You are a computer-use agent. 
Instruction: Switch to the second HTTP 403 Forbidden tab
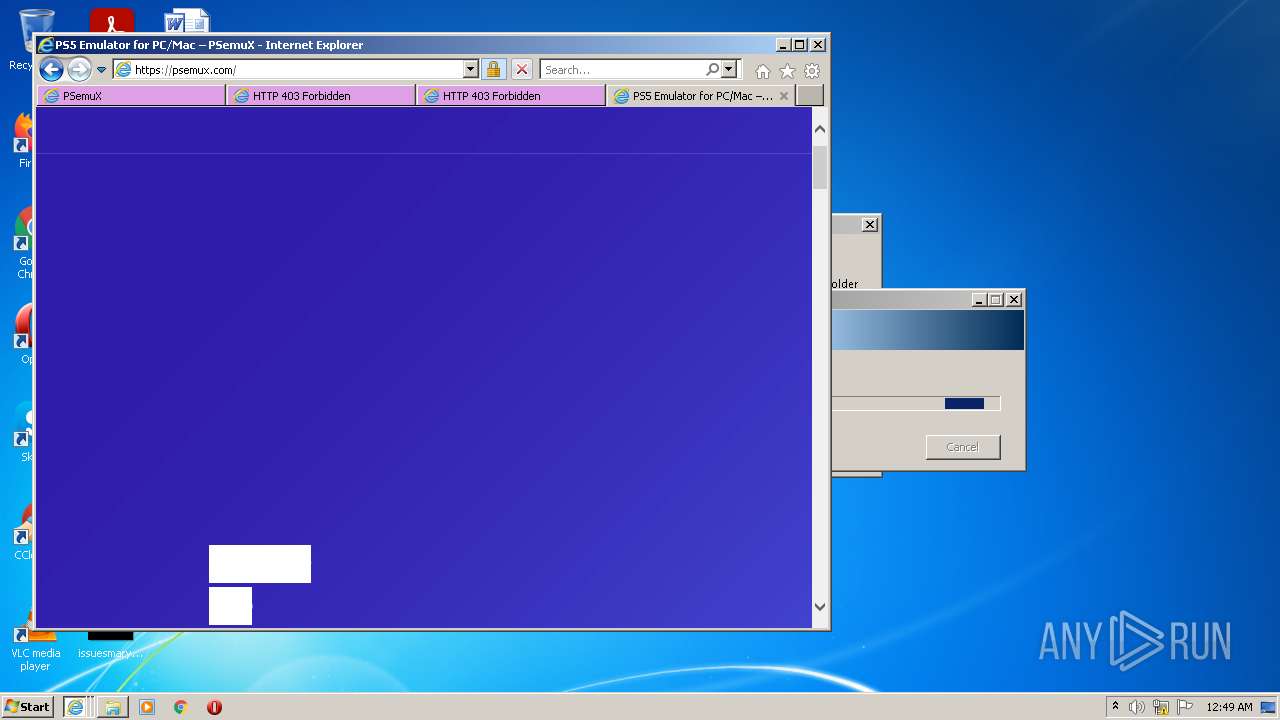(511, 96)
